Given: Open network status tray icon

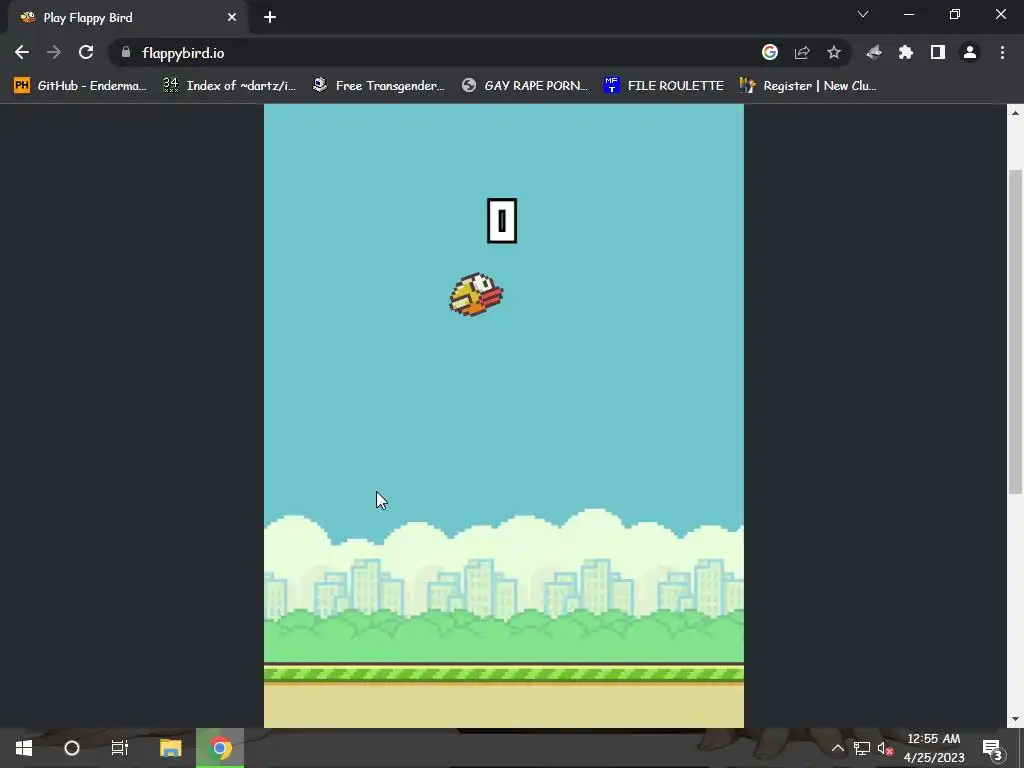Looking at the screenshot, I should coord(861,748).
